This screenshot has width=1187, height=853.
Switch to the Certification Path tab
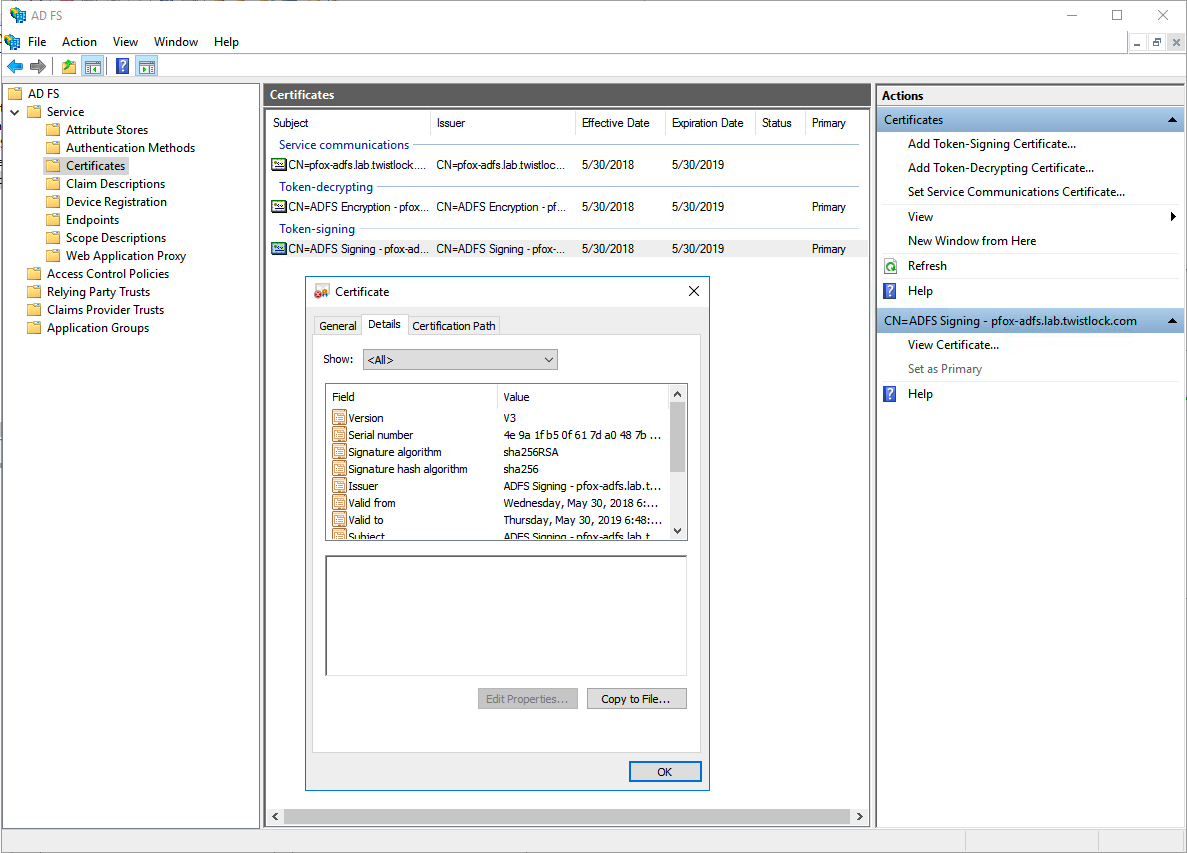[x=453, y=325]
